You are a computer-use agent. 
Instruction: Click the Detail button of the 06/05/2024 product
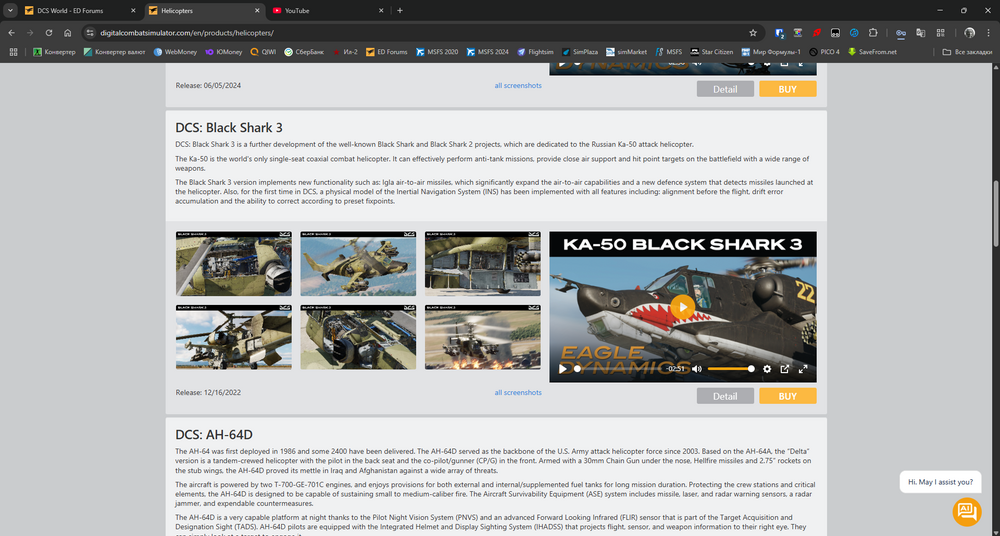pyautogui.click(x=725, y=89)
